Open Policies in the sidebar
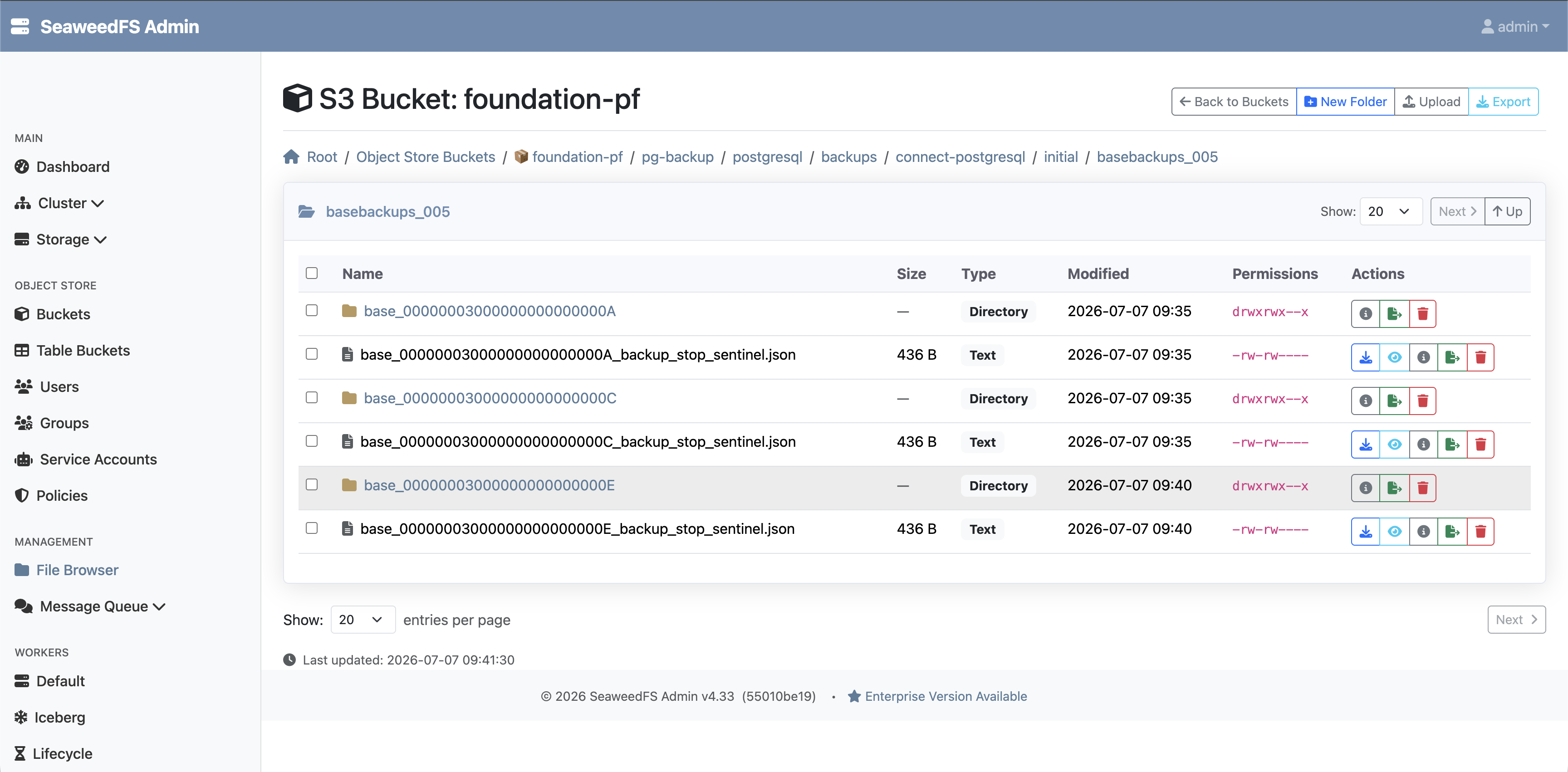 [51, 496]
